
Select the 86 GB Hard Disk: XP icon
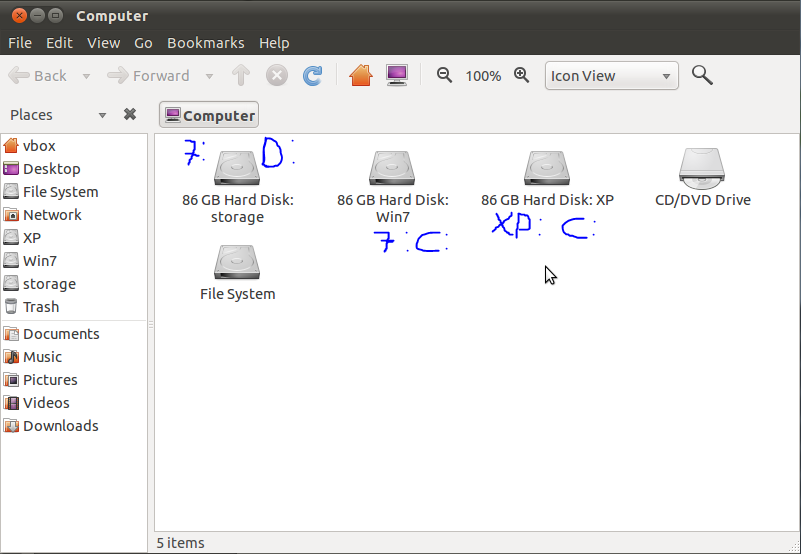click(547, 168)
